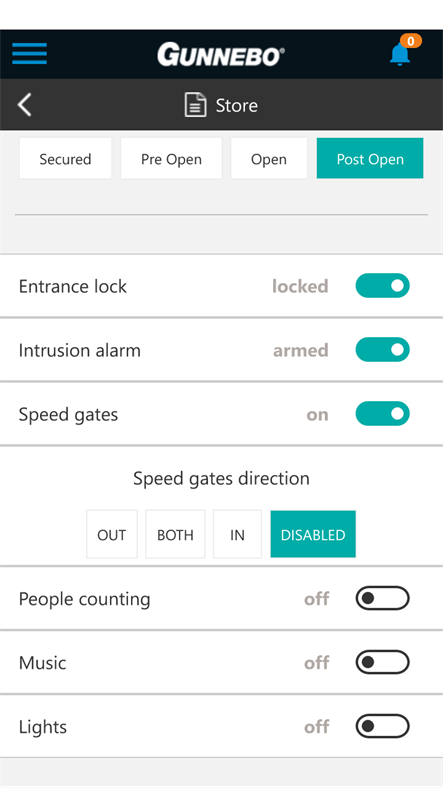Turn on the Music switch
Viewport: 443px width, 788px height.
(383, 662)
